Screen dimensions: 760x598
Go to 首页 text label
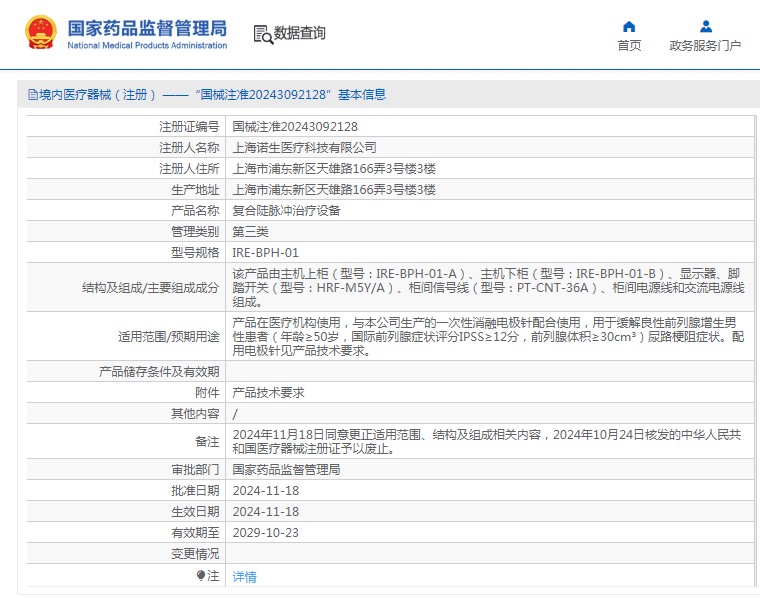point(629,46)
